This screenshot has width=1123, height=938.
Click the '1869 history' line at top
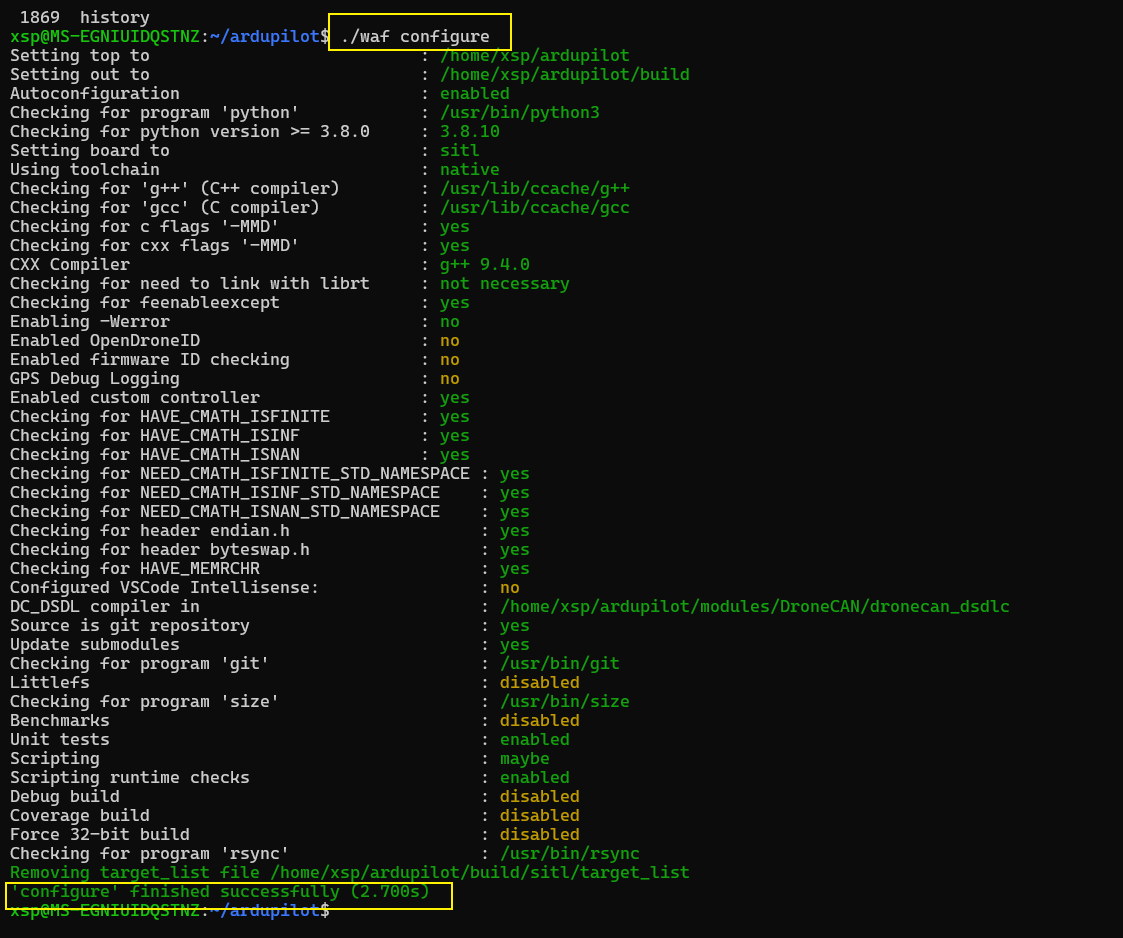(x=85, y=17)
